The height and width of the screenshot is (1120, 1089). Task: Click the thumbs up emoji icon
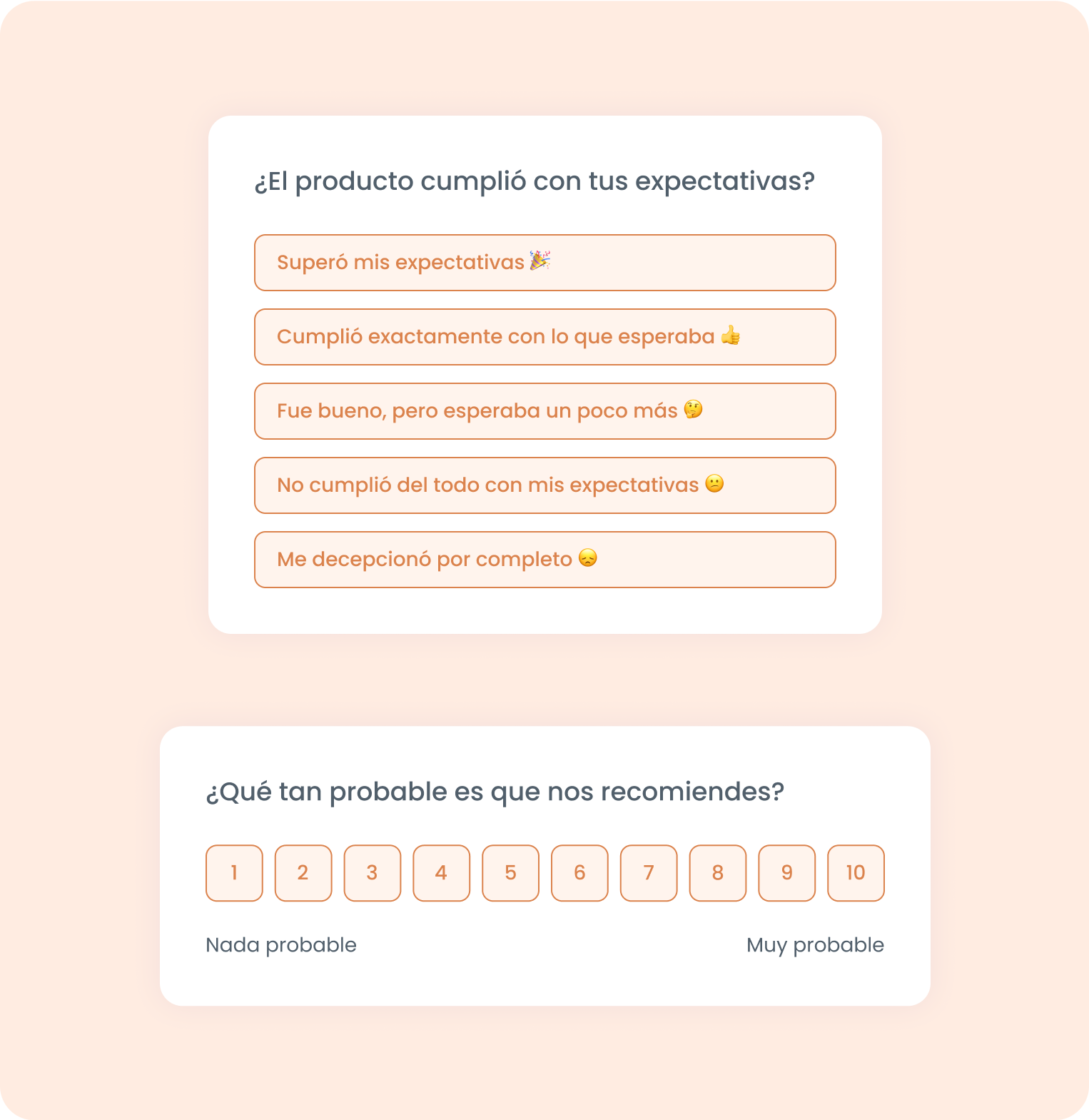730,335
